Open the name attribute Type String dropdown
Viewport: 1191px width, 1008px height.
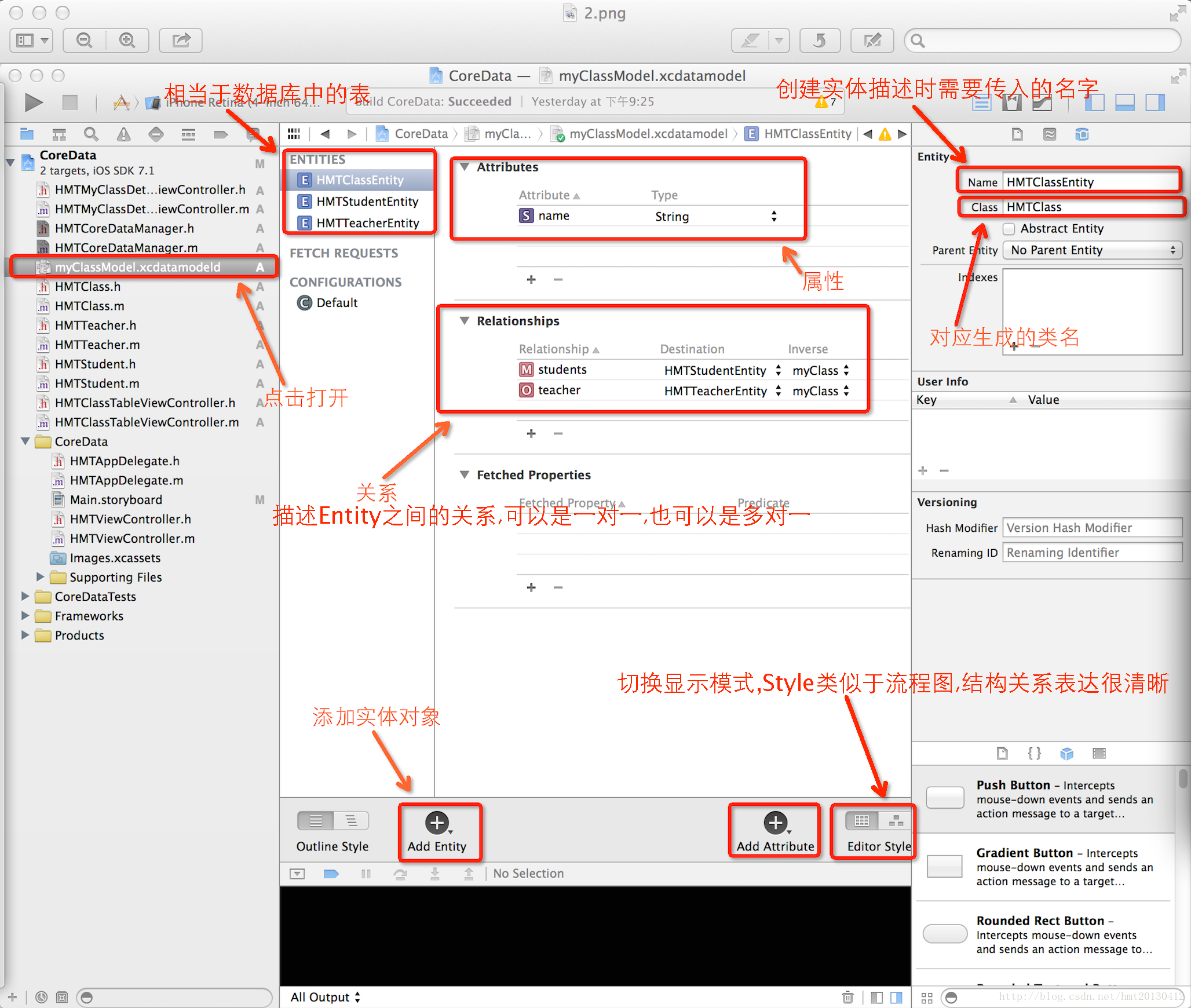point(715,217)
